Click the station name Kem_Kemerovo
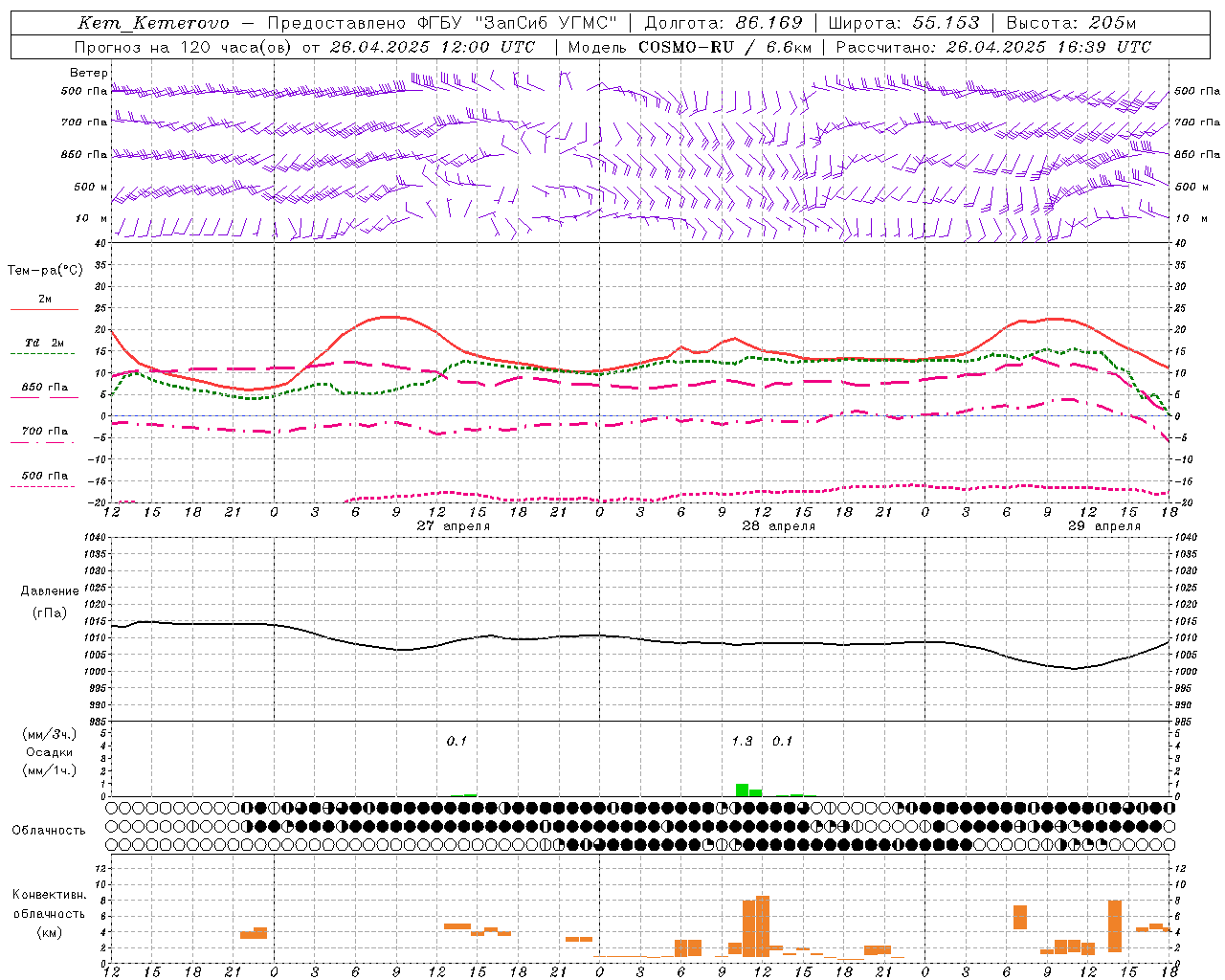This screenshot has height=980, width=1225. click(153, 23)
